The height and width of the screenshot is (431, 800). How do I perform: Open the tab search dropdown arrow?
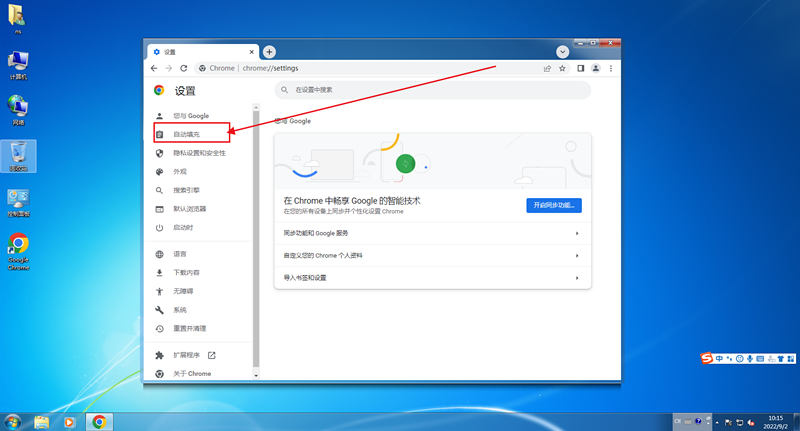pyautogui.click(x=563, y=51)
